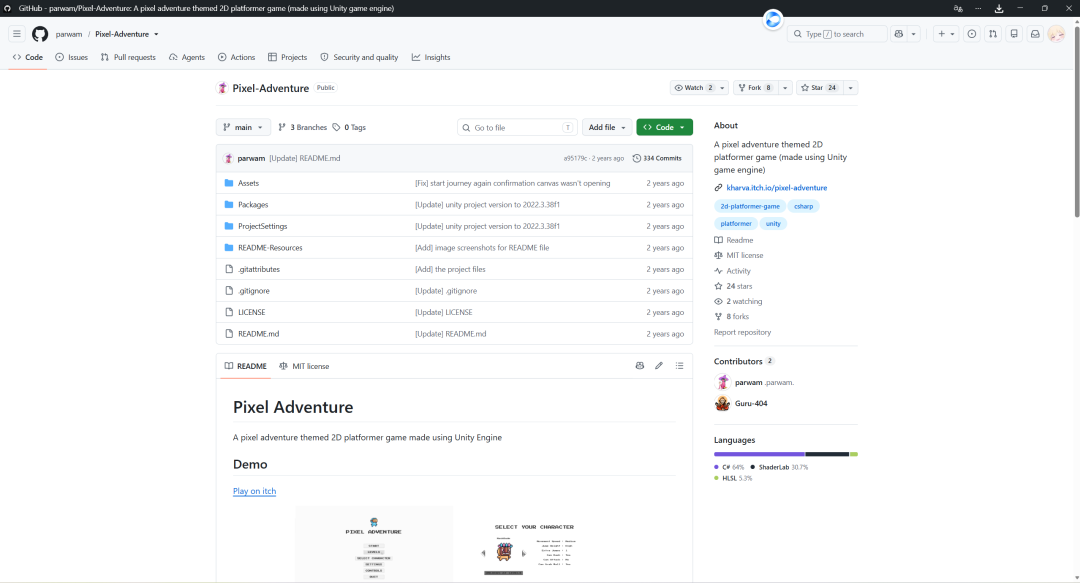Click Report repository link
This screenshot has height=583, width=1080.
742,332
